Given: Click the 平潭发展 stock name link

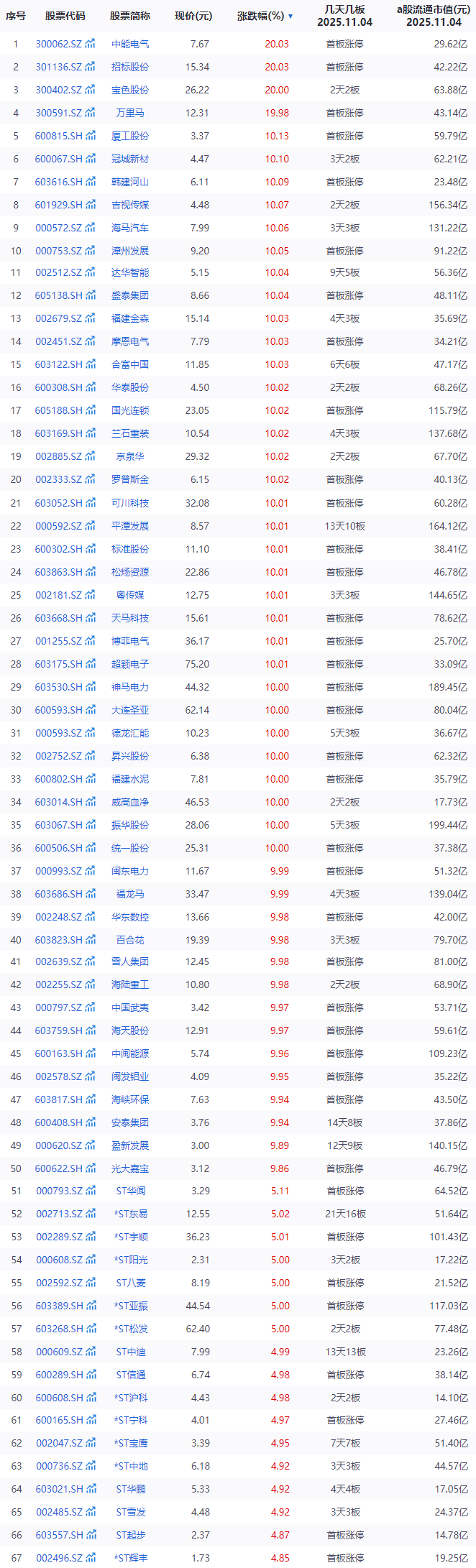Looking at the screenshot, I should 130,526.
